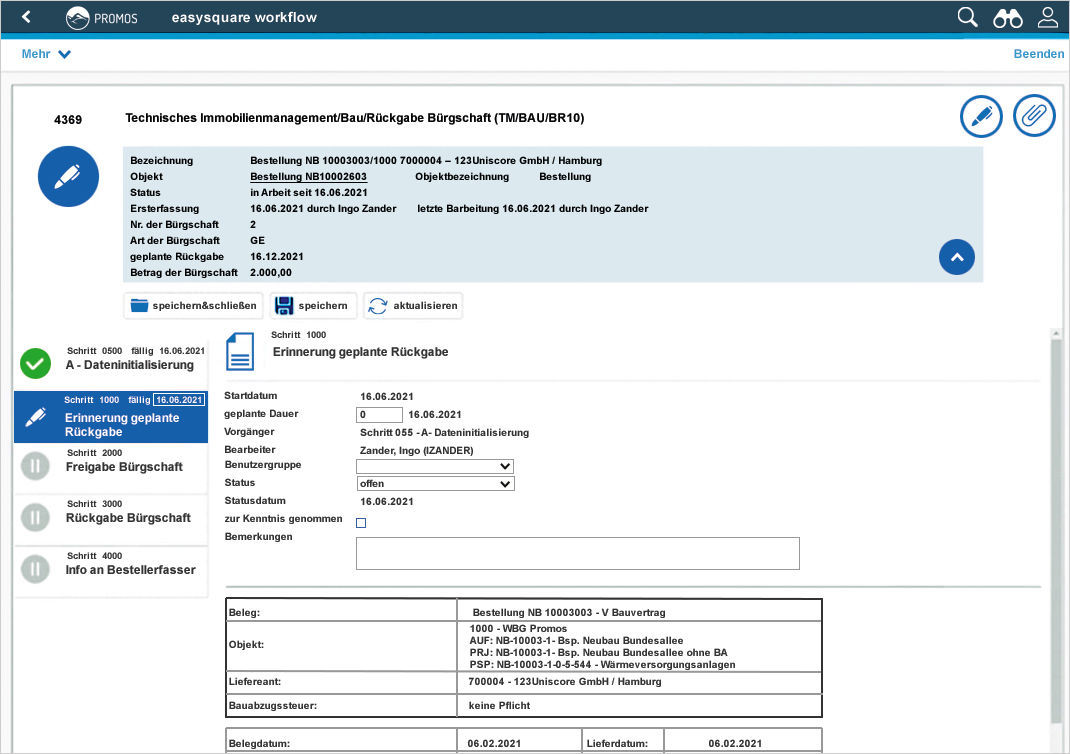Viewport: 1070px width, 754px height.
Task: Click the speichern button
Action: pos(315,305)
